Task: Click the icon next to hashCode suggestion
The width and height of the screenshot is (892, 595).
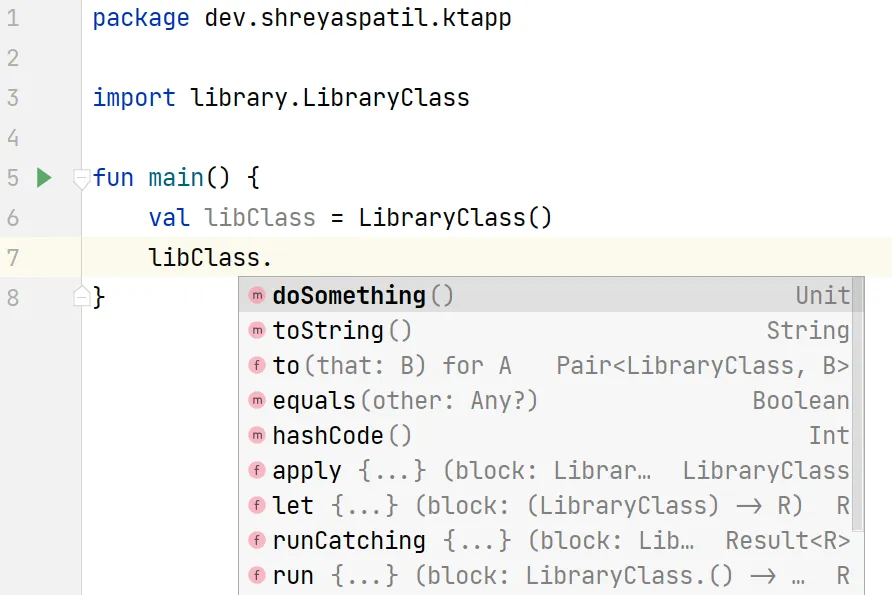Action: 257,436
